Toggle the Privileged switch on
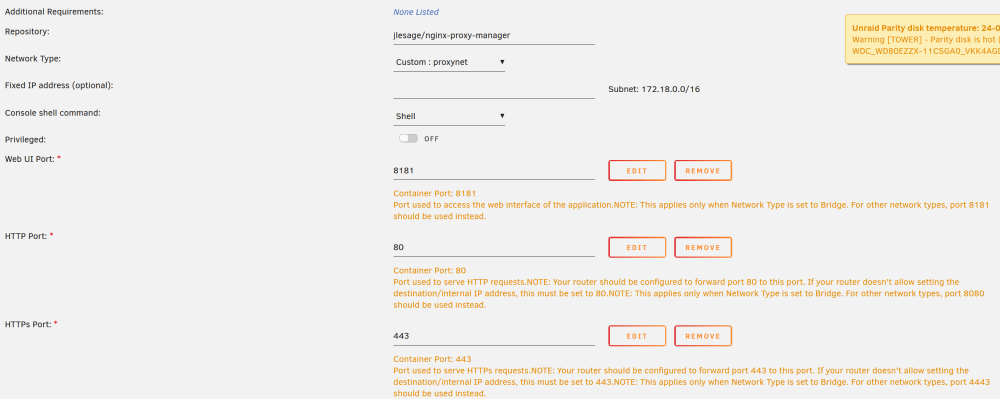Screen dimensions: 1000x399 pyautogui.click(x=408, y=138)
